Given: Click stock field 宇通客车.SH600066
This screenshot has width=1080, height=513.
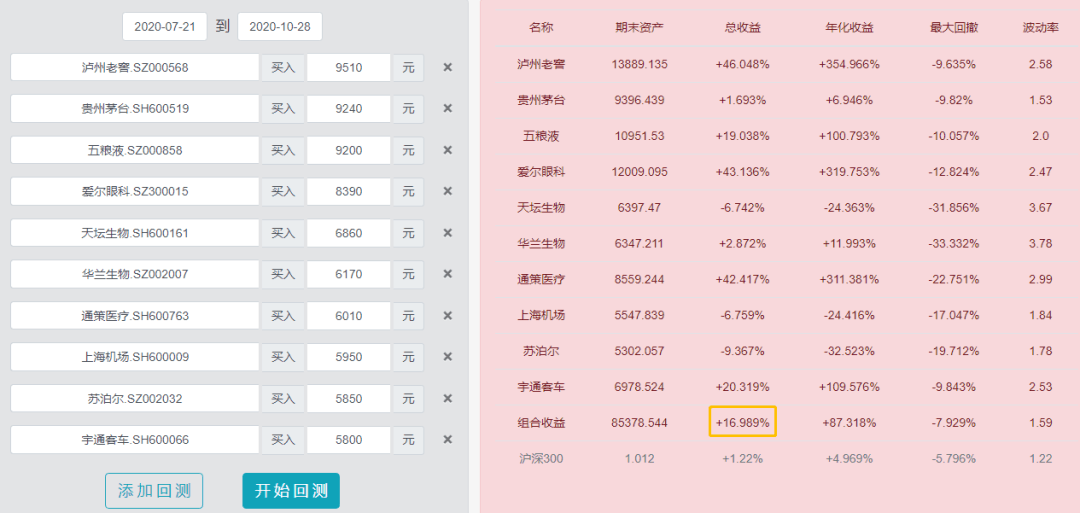Looking at the screenshot, I should click(x=135, y=439).
